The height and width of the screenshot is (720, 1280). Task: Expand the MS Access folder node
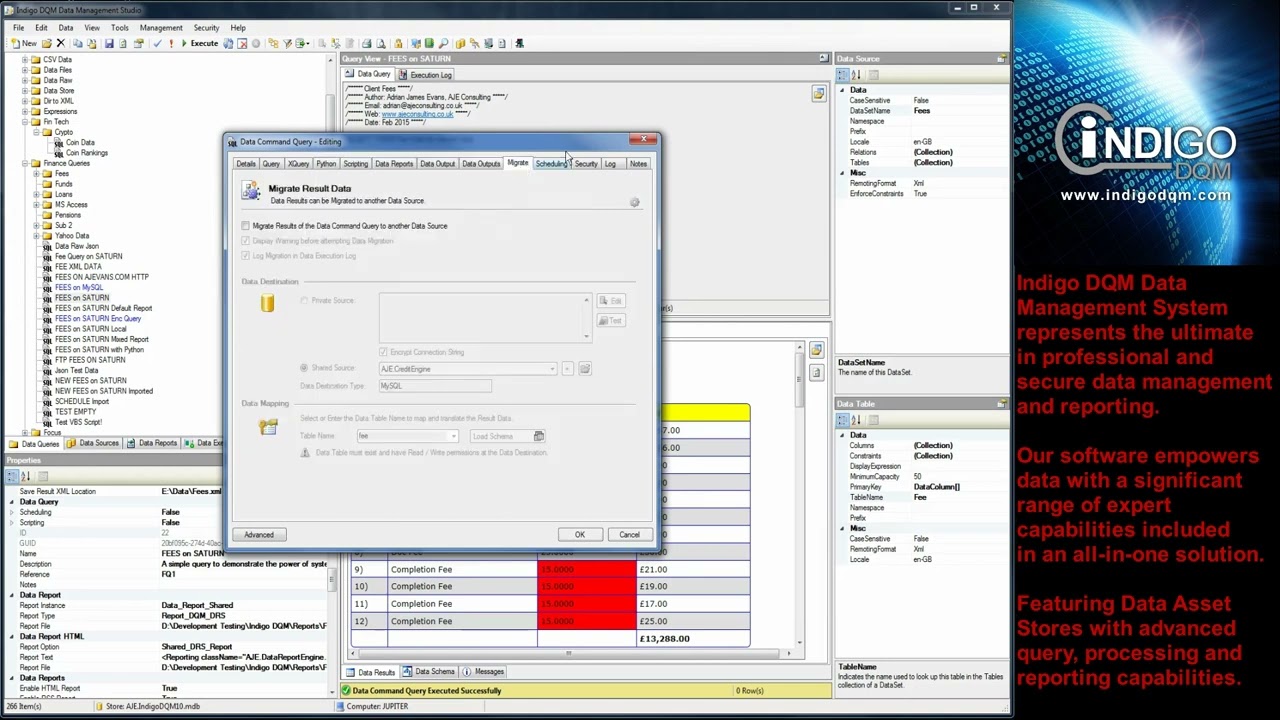pos(36,204)
